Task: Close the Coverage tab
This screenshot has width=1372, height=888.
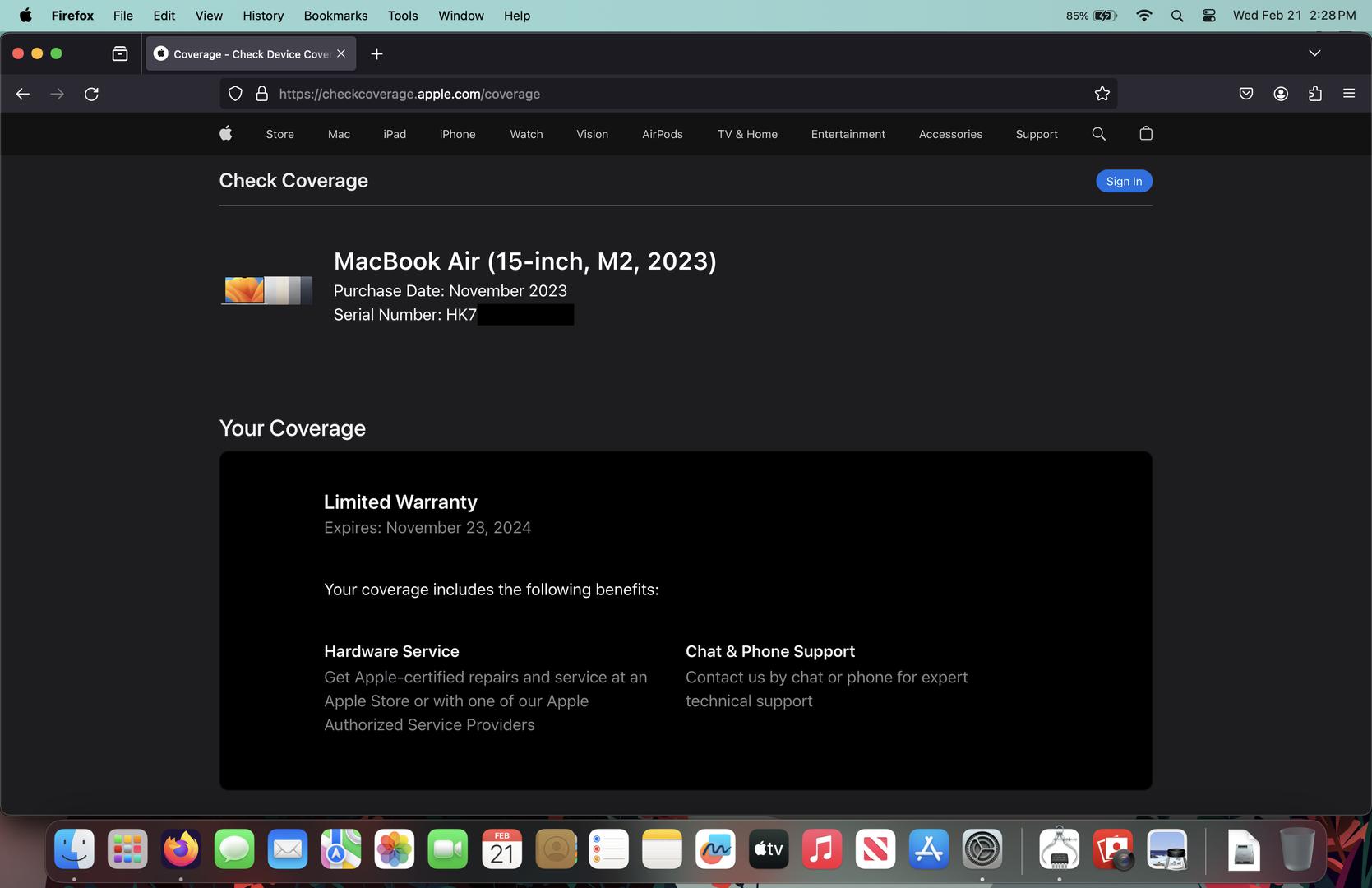Action: click(341, 53)
